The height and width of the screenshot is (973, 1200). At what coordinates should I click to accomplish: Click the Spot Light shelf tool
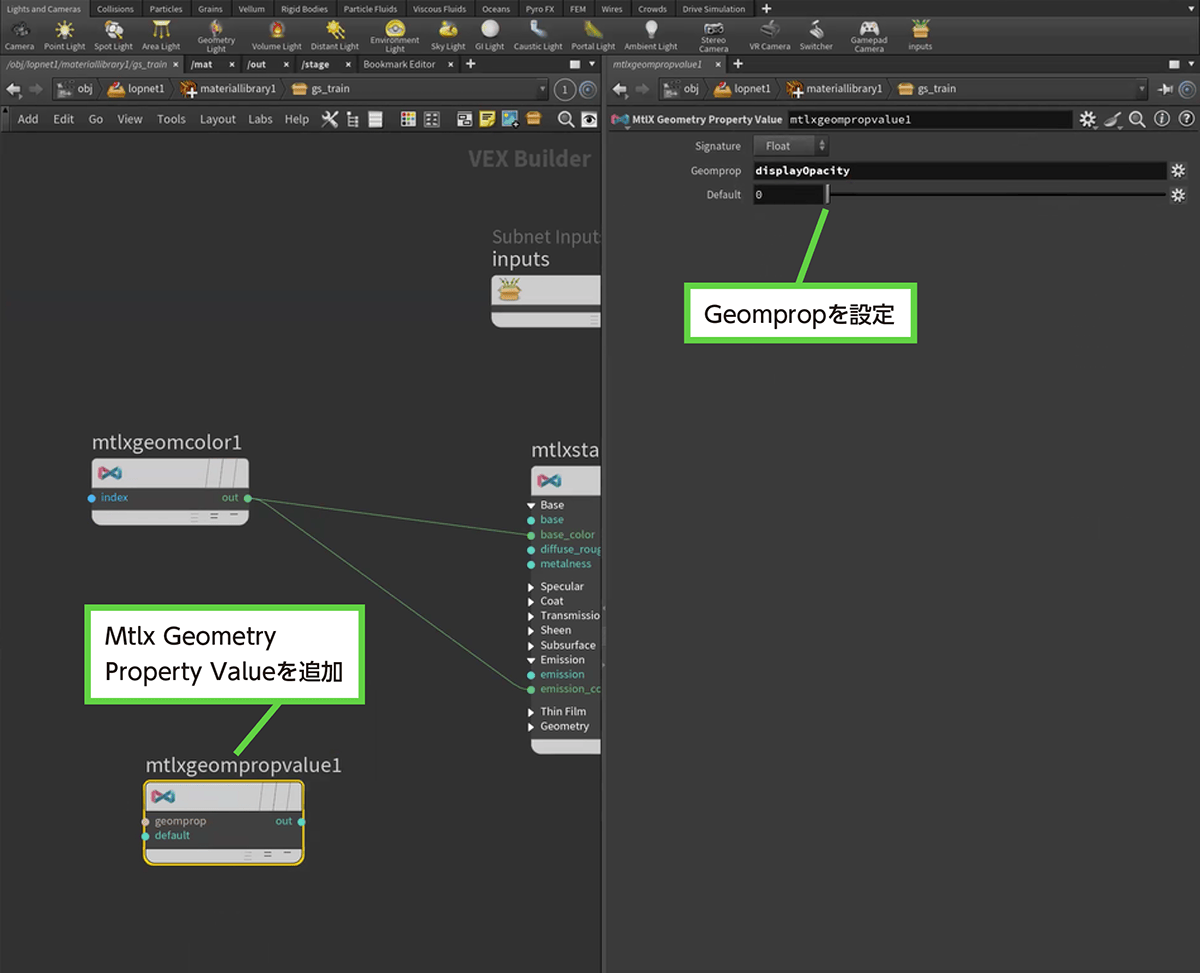coord(113,33)
